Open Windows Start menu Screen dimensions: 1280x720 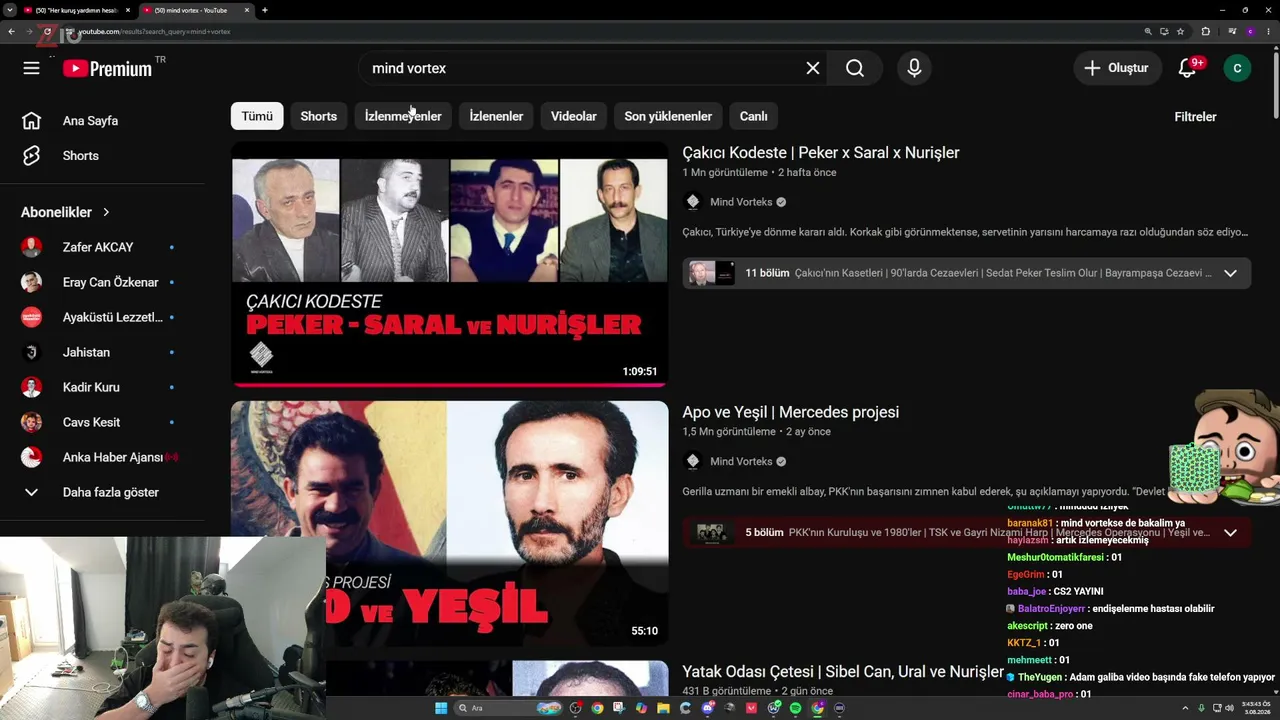coord(441,708)
